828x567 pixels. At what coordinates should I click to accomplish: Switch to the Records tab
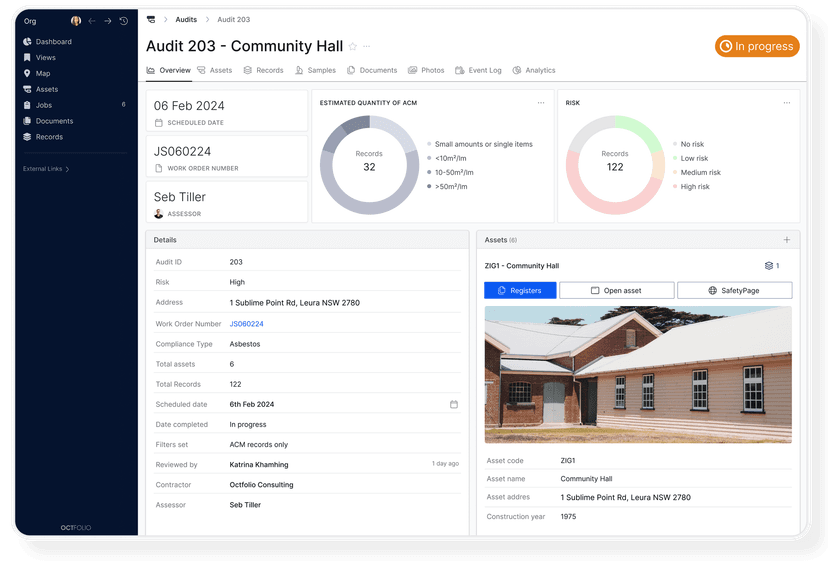(x=264, y=70)
